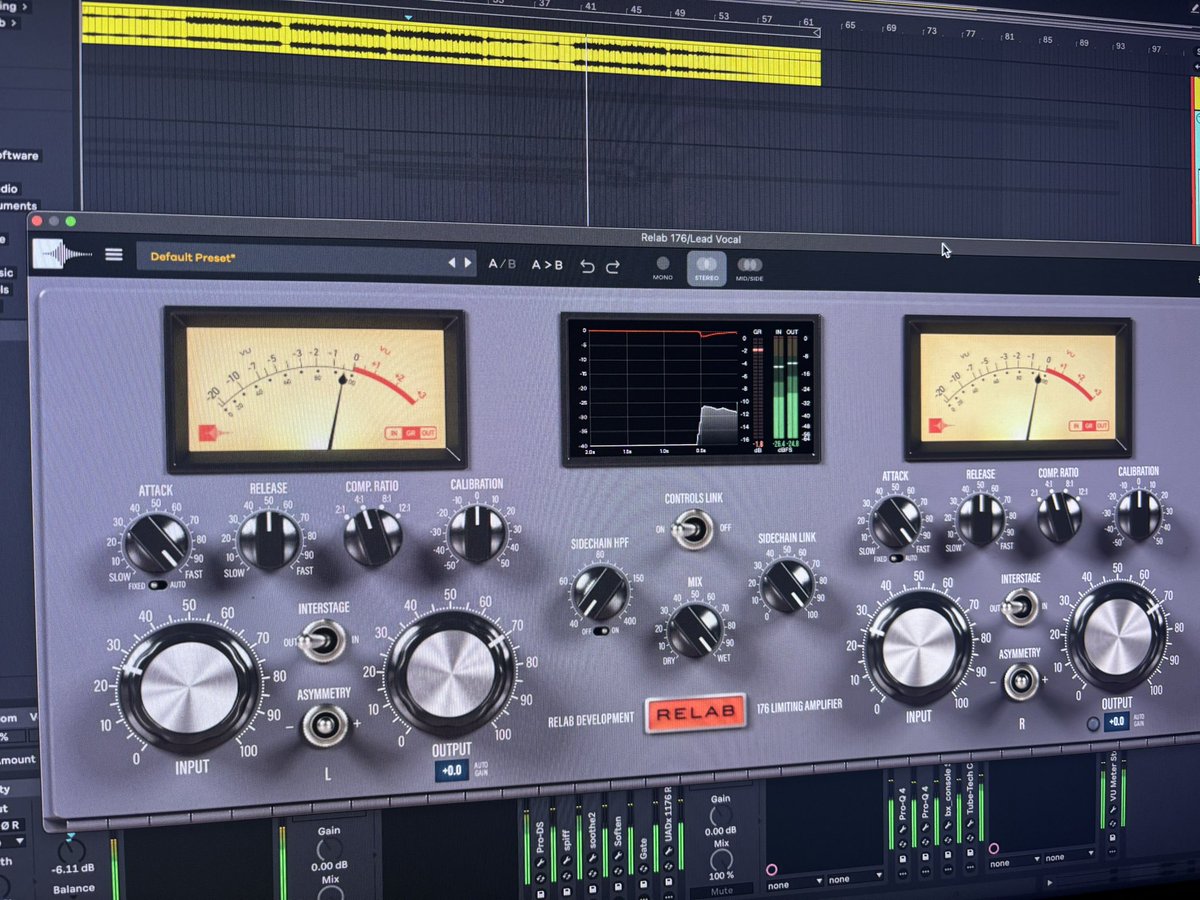Click the right channel Attack knob
Image resolution: width=1200 pixels, height=900 pixels.
coord(896,522)
